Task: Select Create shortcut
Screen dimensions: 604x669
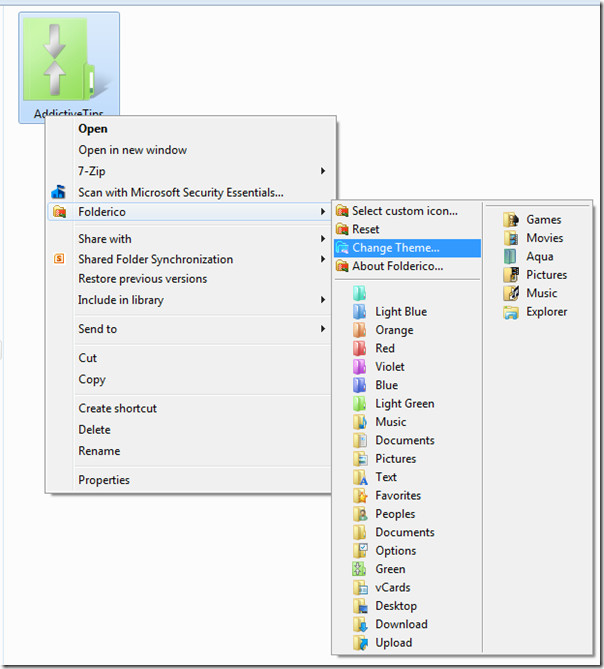Action: click(117, 408)
